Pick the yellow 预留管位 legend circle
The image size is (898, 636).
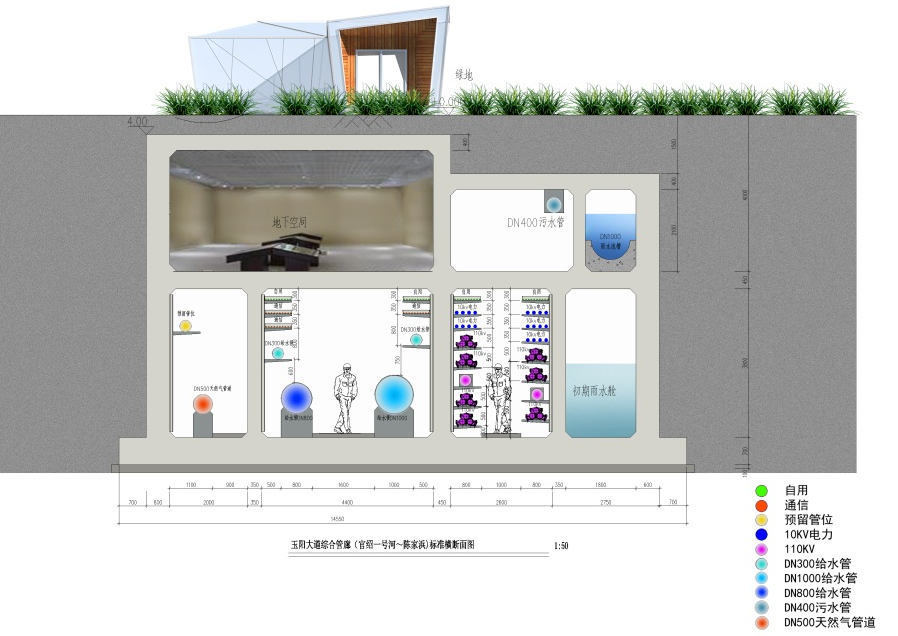pyautogui.click(x=761, y=520)
